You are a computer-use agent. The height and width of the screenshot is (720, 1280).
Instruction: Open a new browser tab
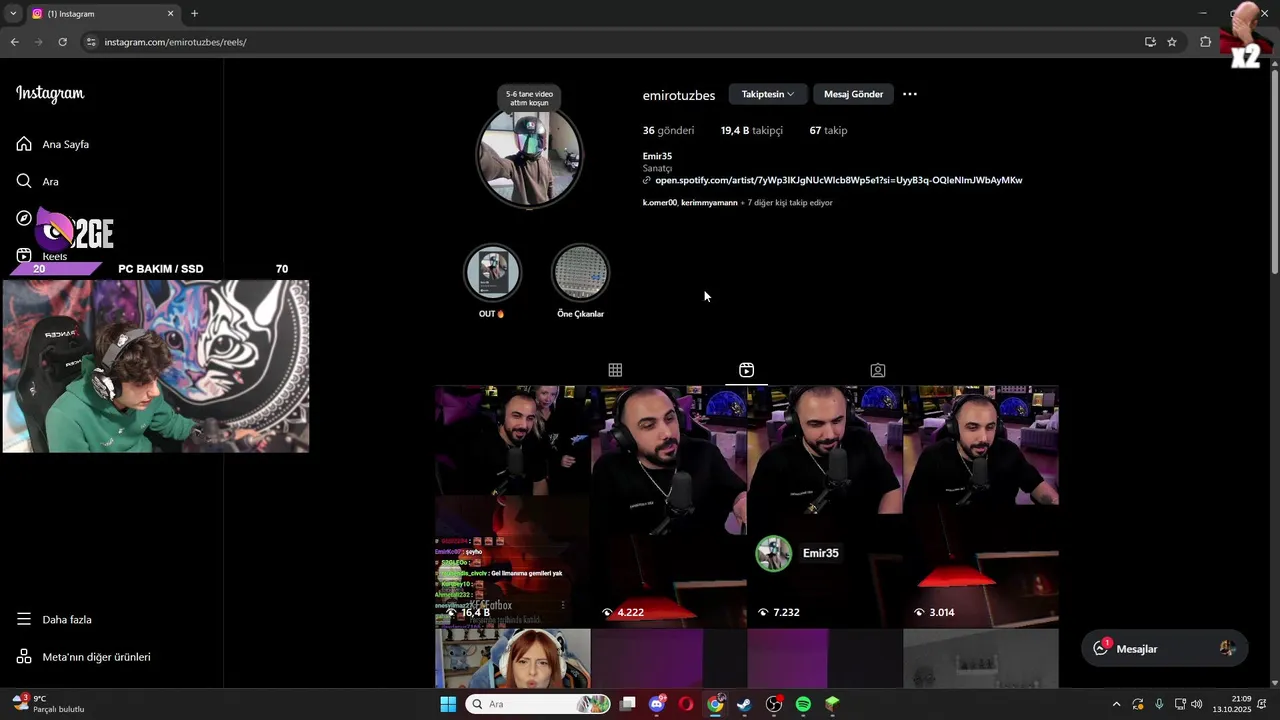pos(194,14)
